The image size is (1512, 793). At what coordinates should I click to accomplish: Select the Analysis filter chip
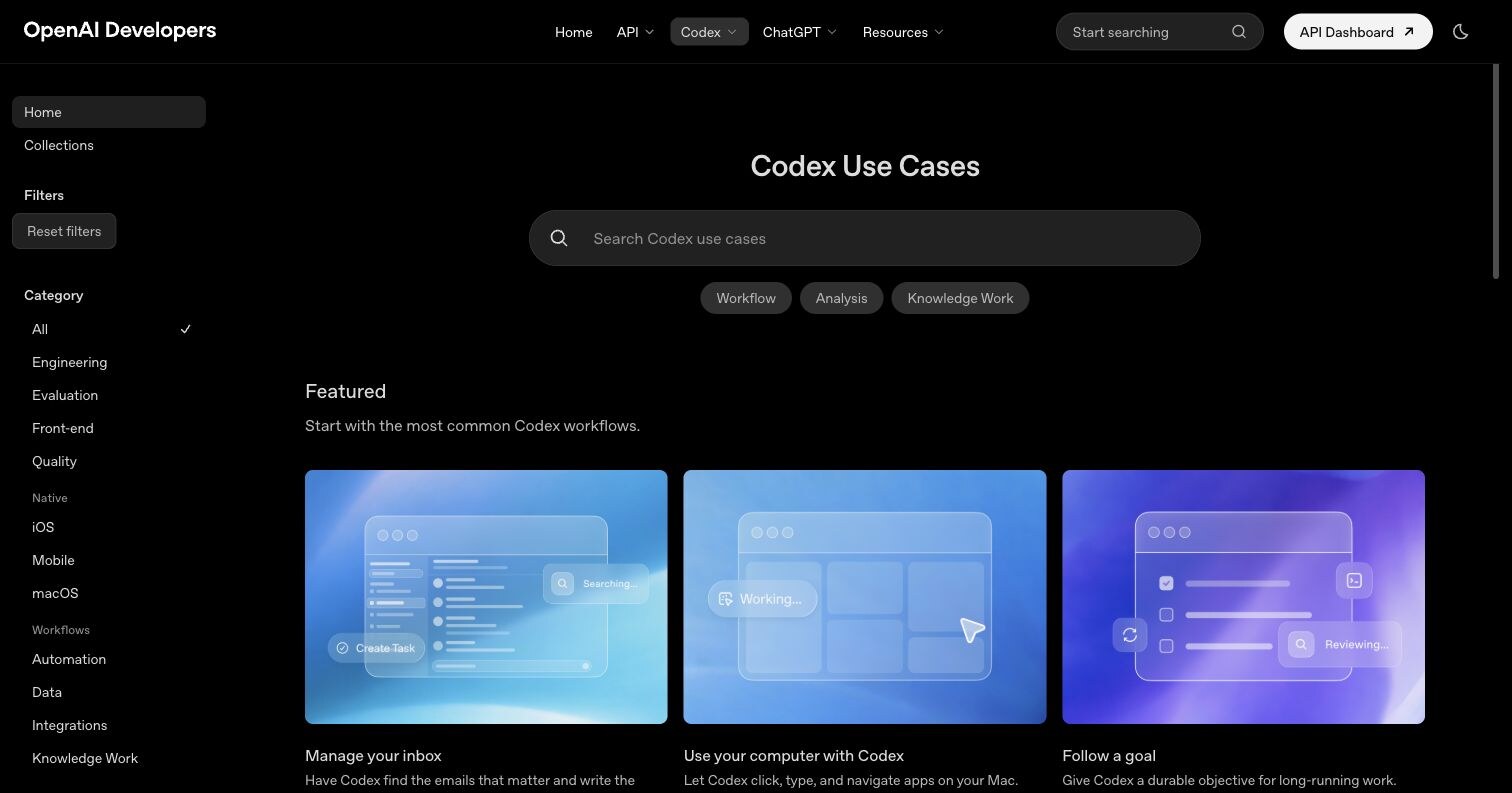[841, 298]
